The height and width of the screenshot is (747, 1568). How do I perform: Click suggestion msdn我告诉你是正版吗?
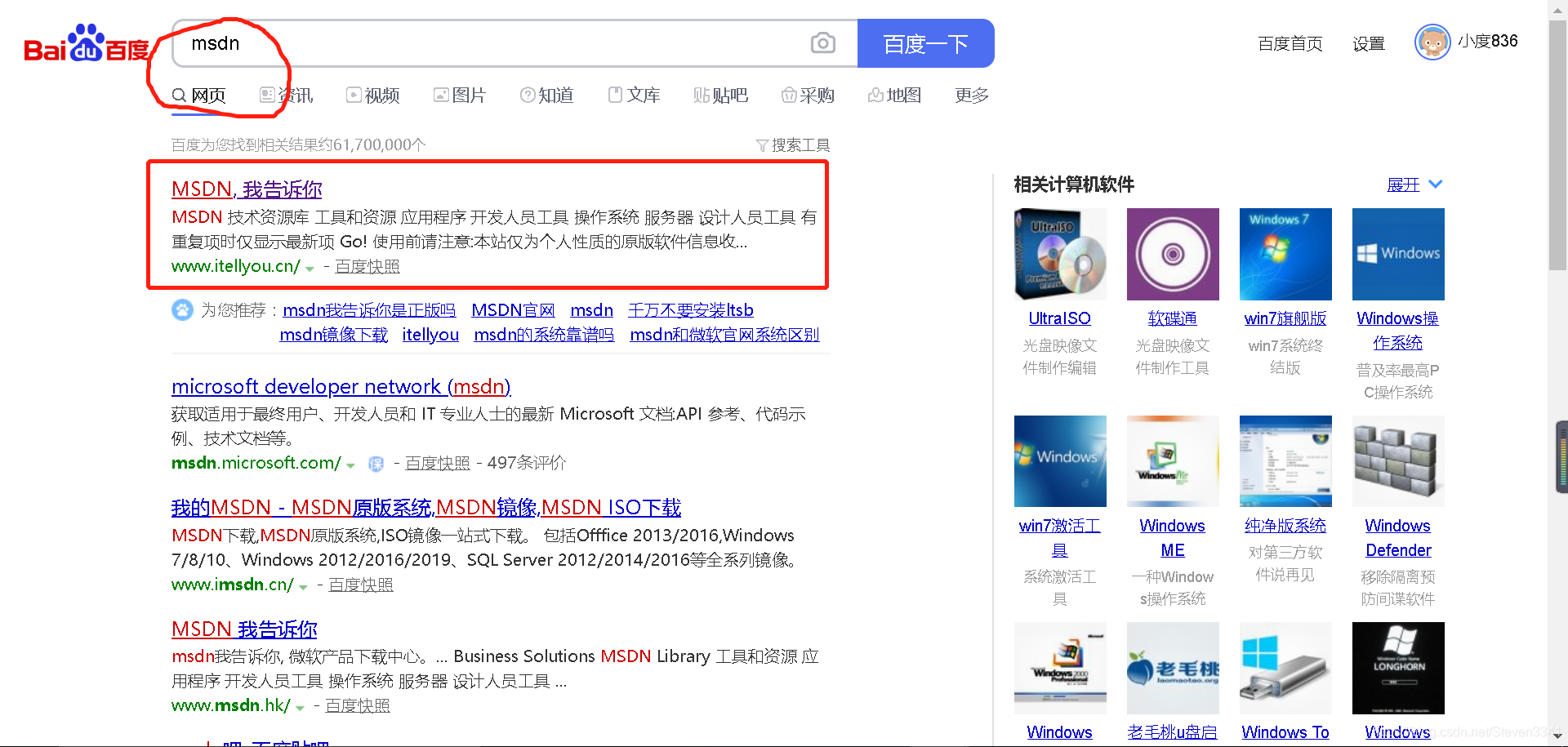[x=369, y=310]
